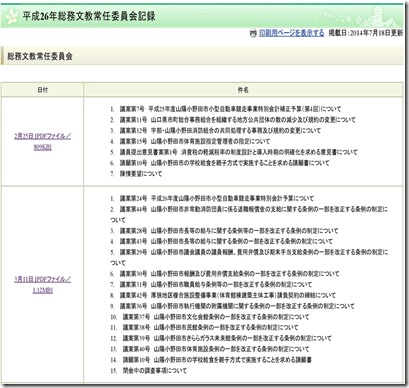Select the 議案第44号 非常勤消防団員 item
The width and height of the screenshot is (409, 388).
pyautogui.click(x=249, y=214)
